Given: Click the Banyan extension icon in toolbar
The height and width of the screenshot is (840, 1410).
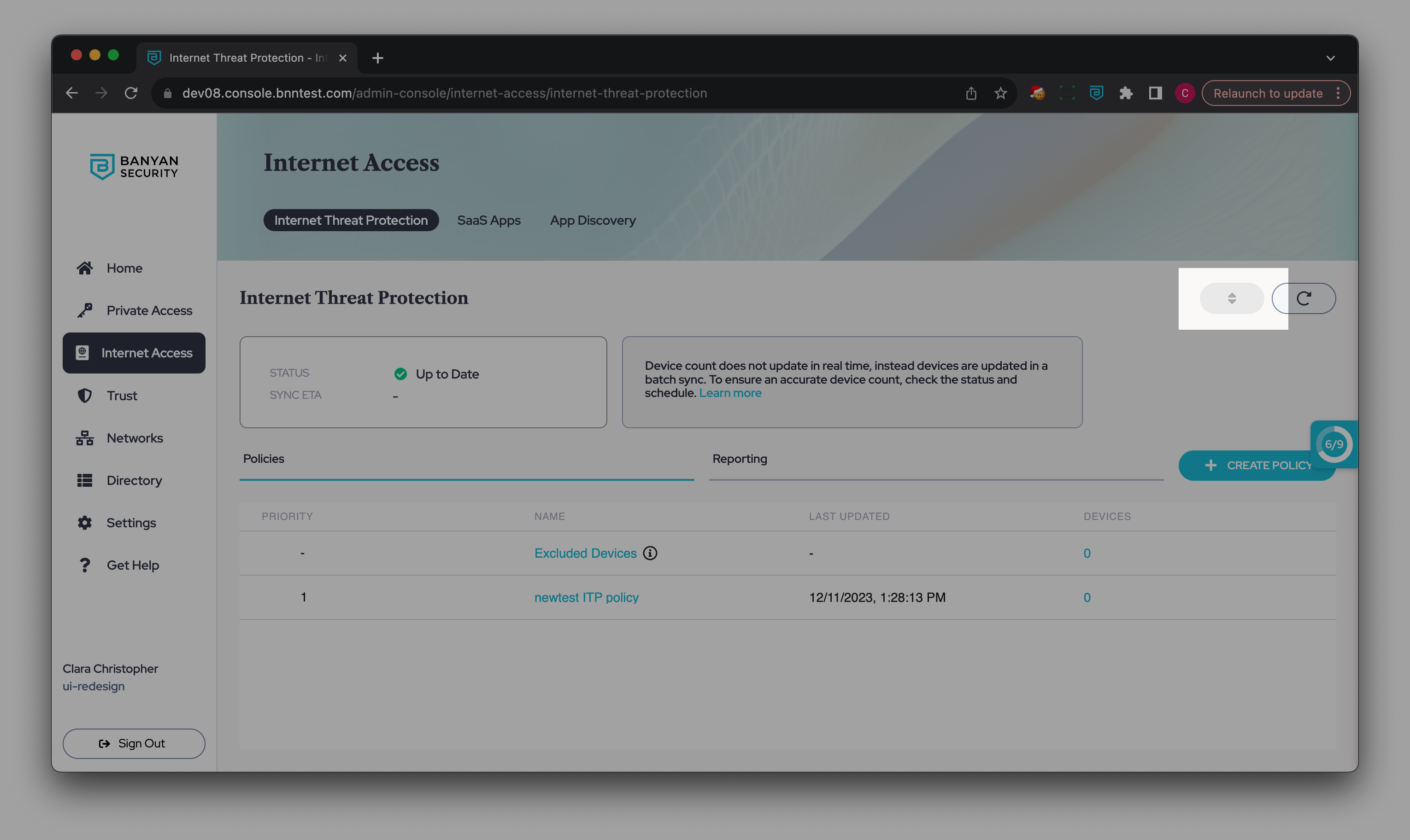Looking at the screenshot, I should [x=1096, y=93].
